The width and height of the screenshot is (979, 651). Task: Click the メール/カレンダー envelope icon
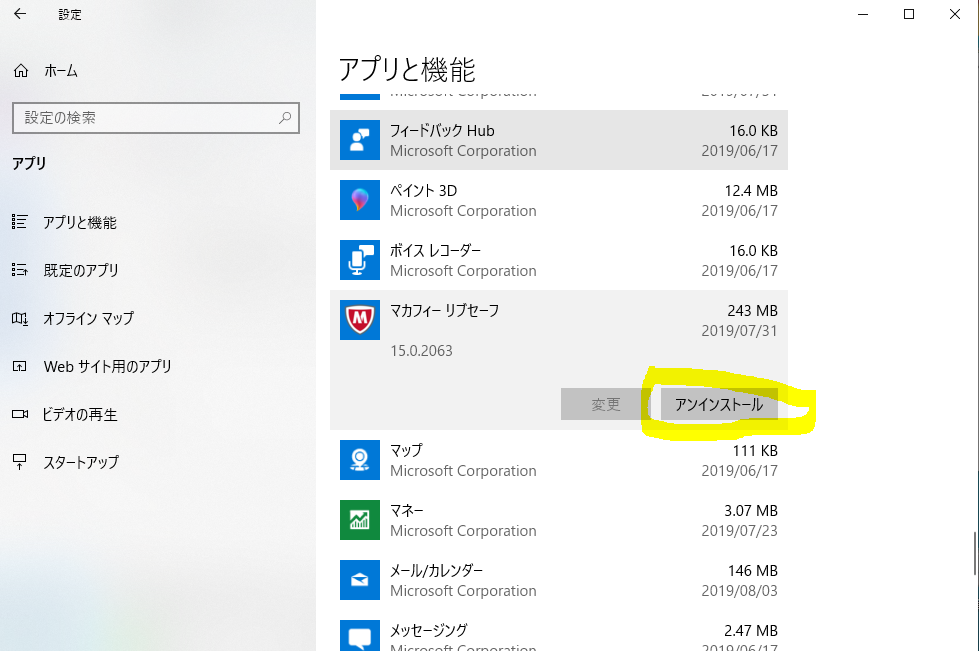(x=360, y=580)
